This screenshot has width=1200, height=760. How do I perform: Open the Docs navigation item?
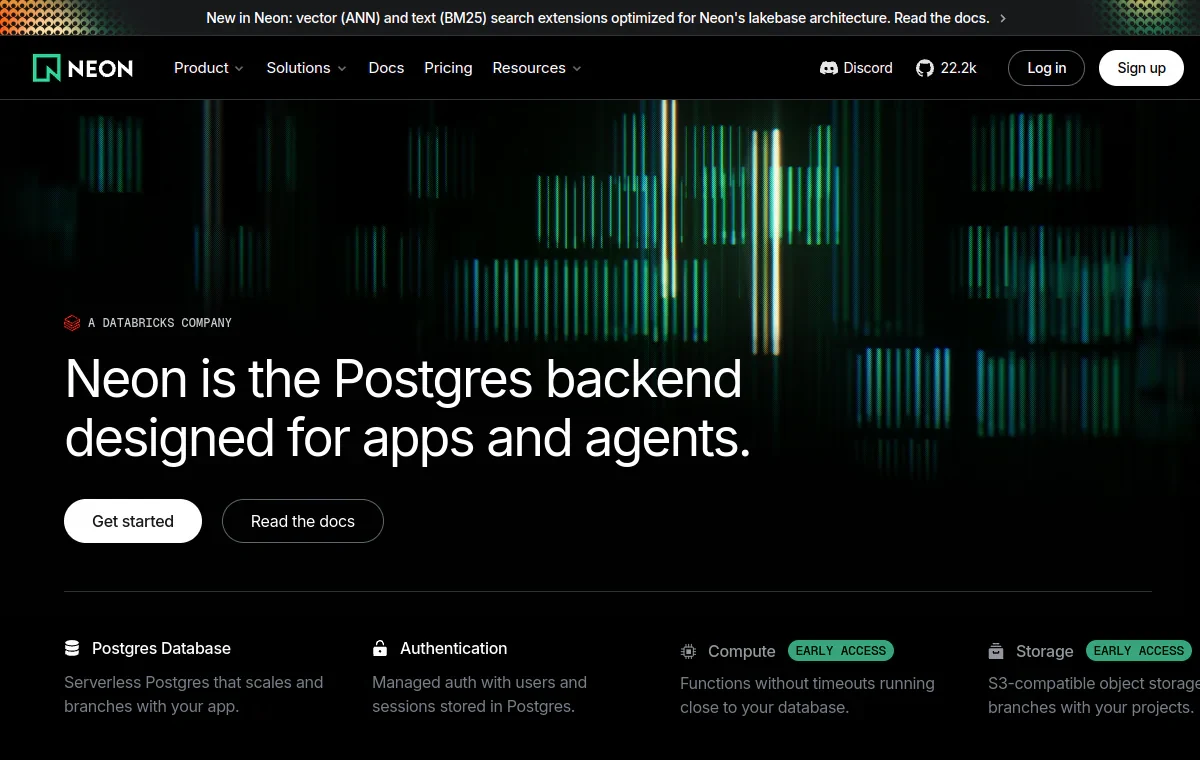(386, 68)
